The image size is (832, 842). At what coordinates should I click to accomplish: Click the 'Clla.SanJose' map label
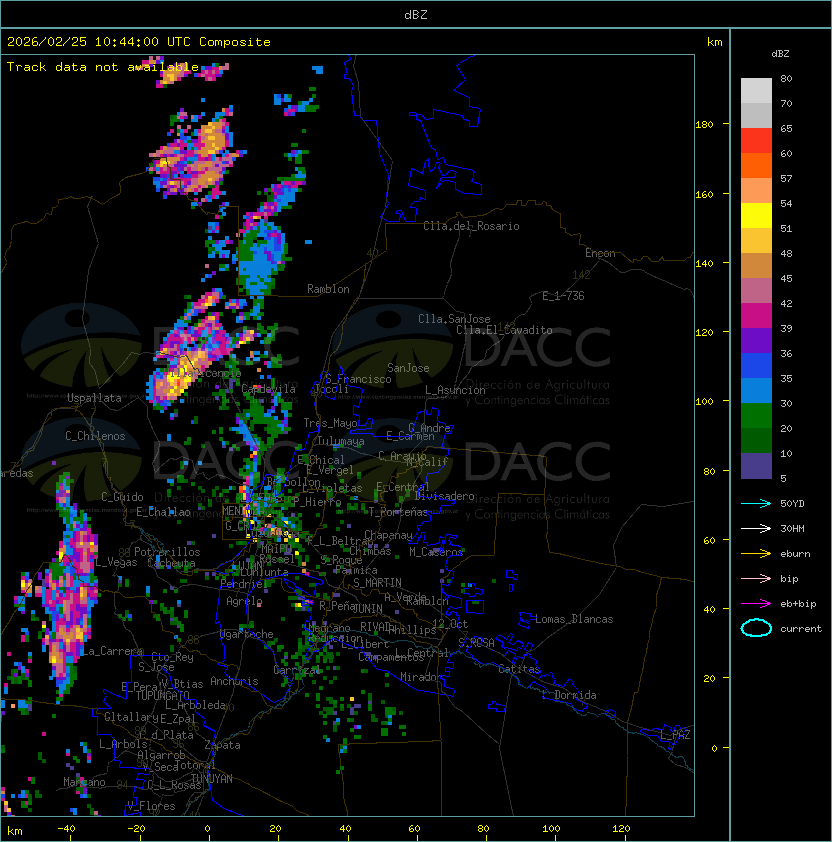point(454,319)
